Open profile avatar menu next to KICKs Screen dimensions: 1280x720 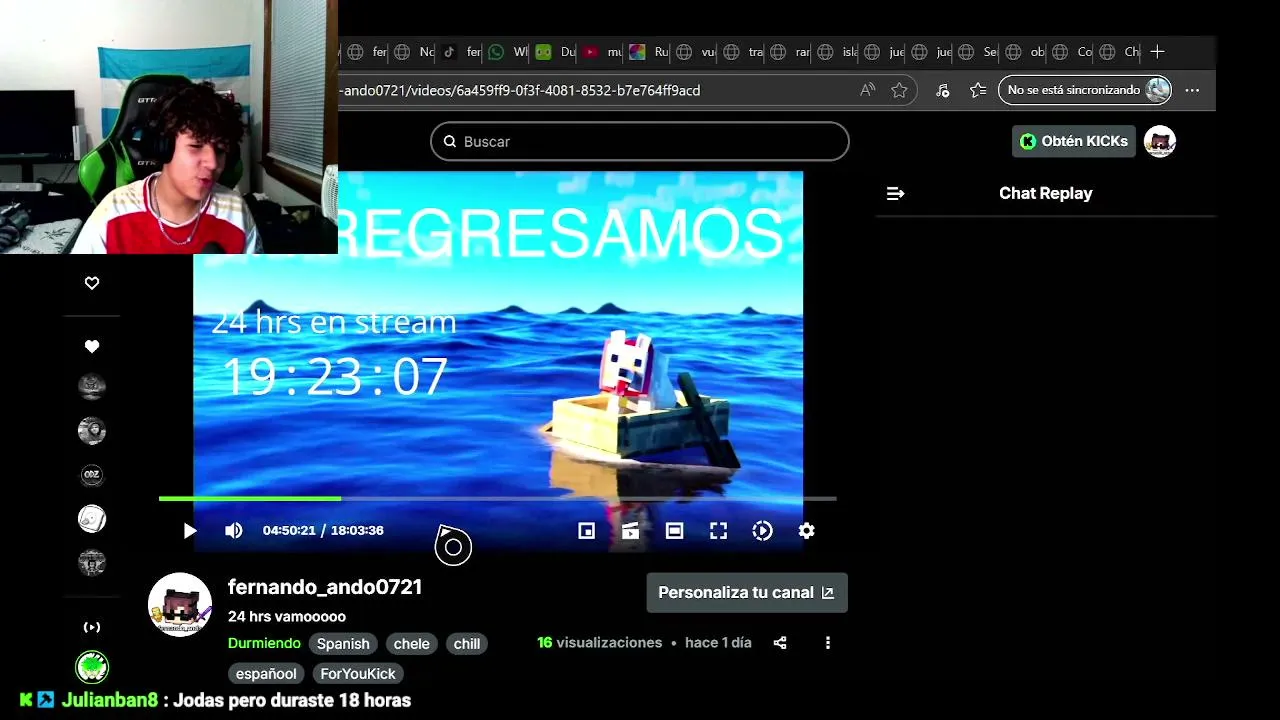pos(1160,142)
